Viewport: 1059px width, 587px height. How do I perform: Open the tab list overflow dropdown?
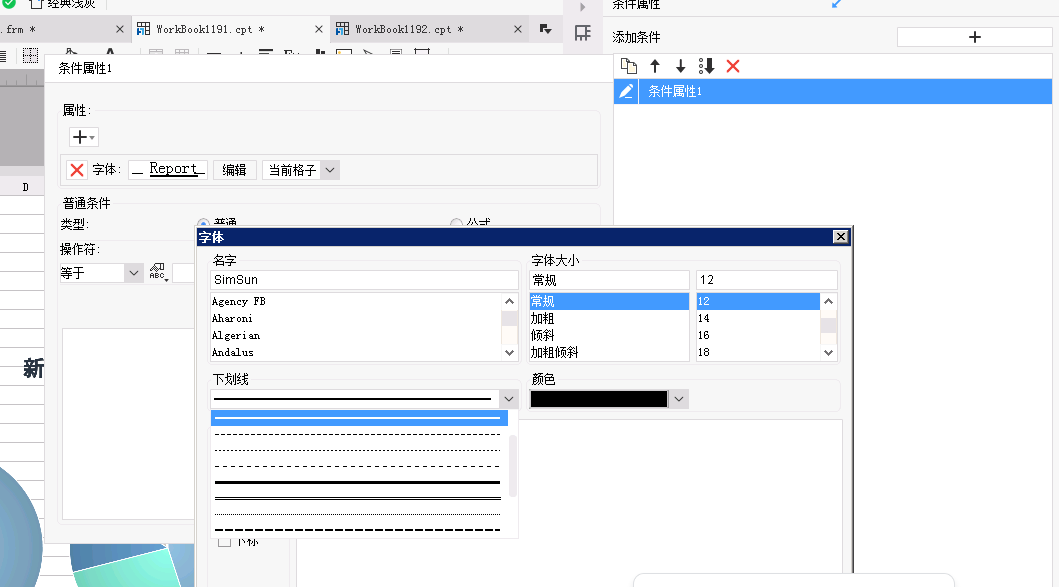pos(546,29)
